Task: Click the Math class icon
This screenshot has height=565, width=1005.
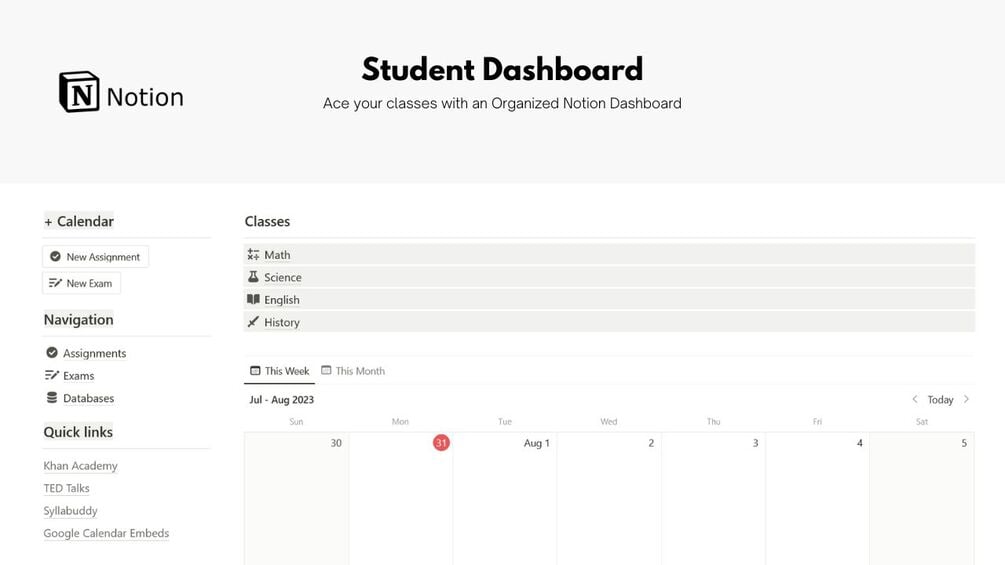Action: pos(253,255)
